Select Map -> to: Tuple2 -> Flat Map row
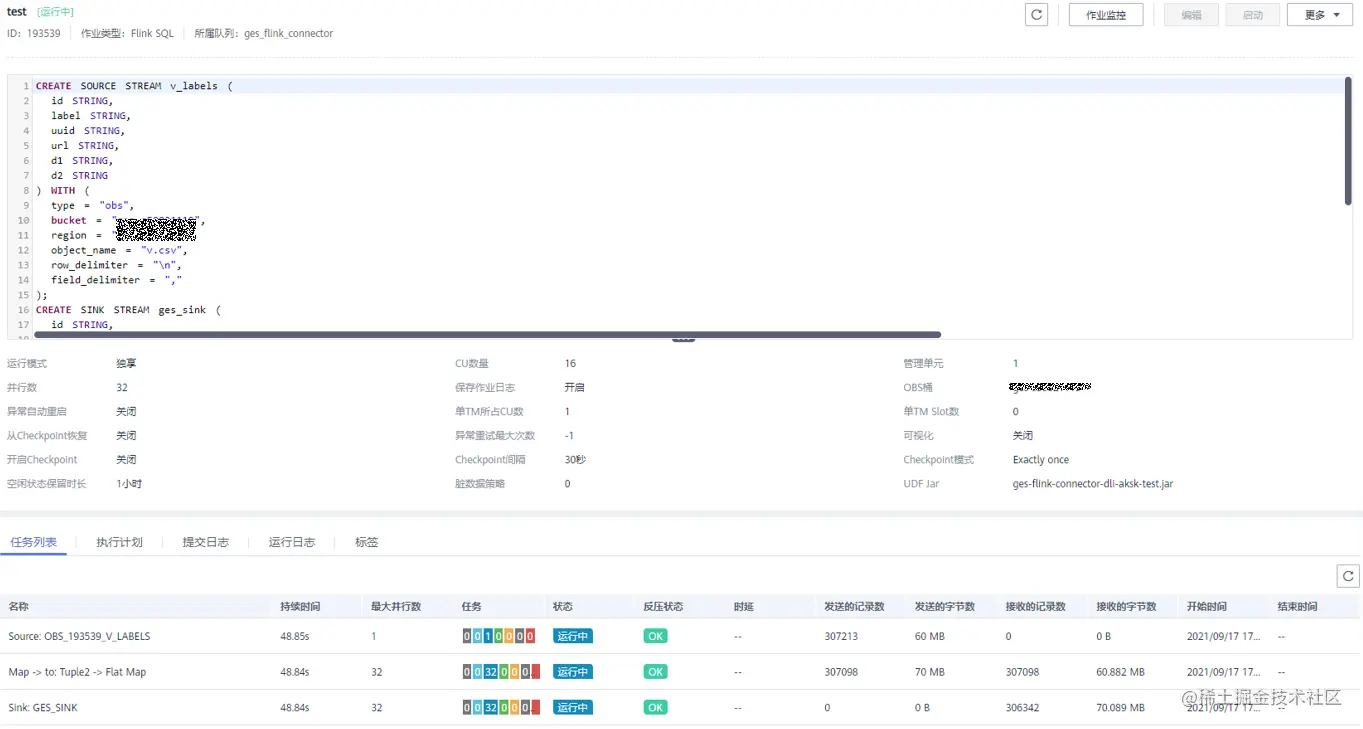The width and height of the screenshot is (1363, 729). tap(681, 672)
